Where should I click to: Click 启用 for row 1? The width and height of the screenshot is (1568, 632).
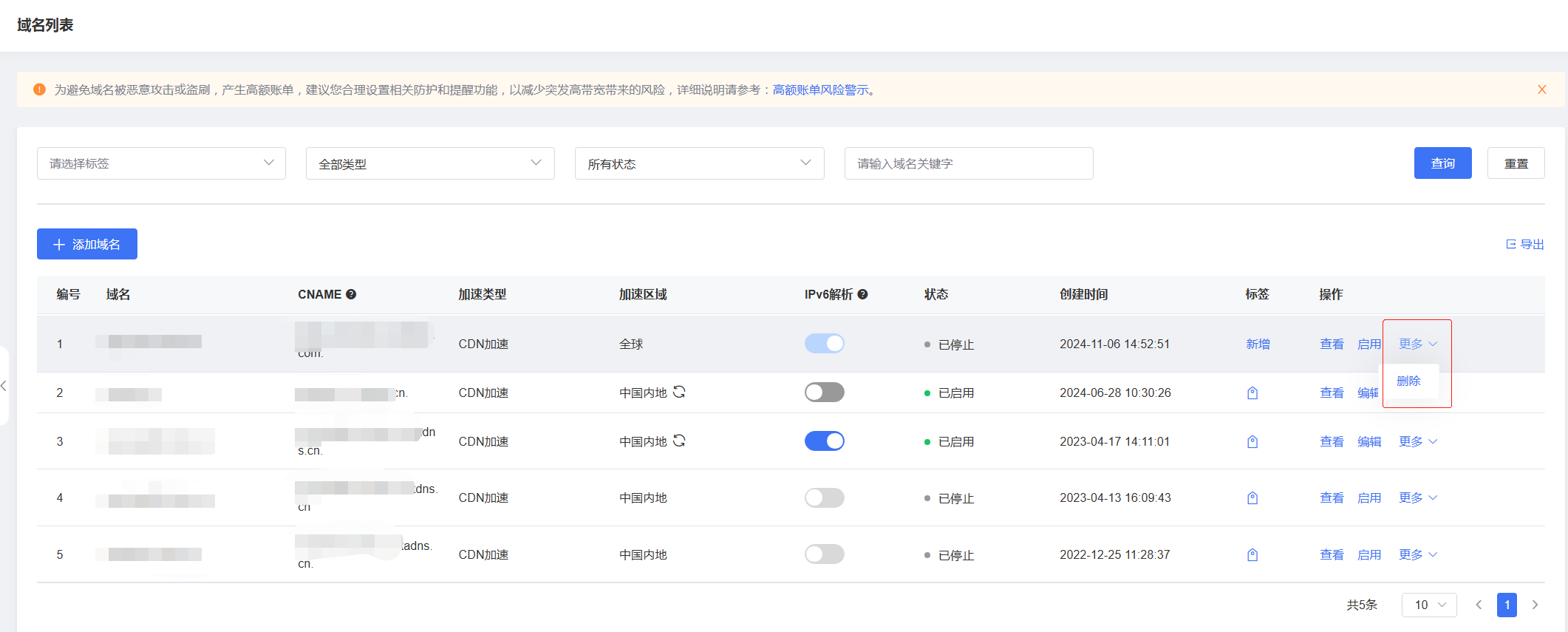click(x=1369, y=344)
